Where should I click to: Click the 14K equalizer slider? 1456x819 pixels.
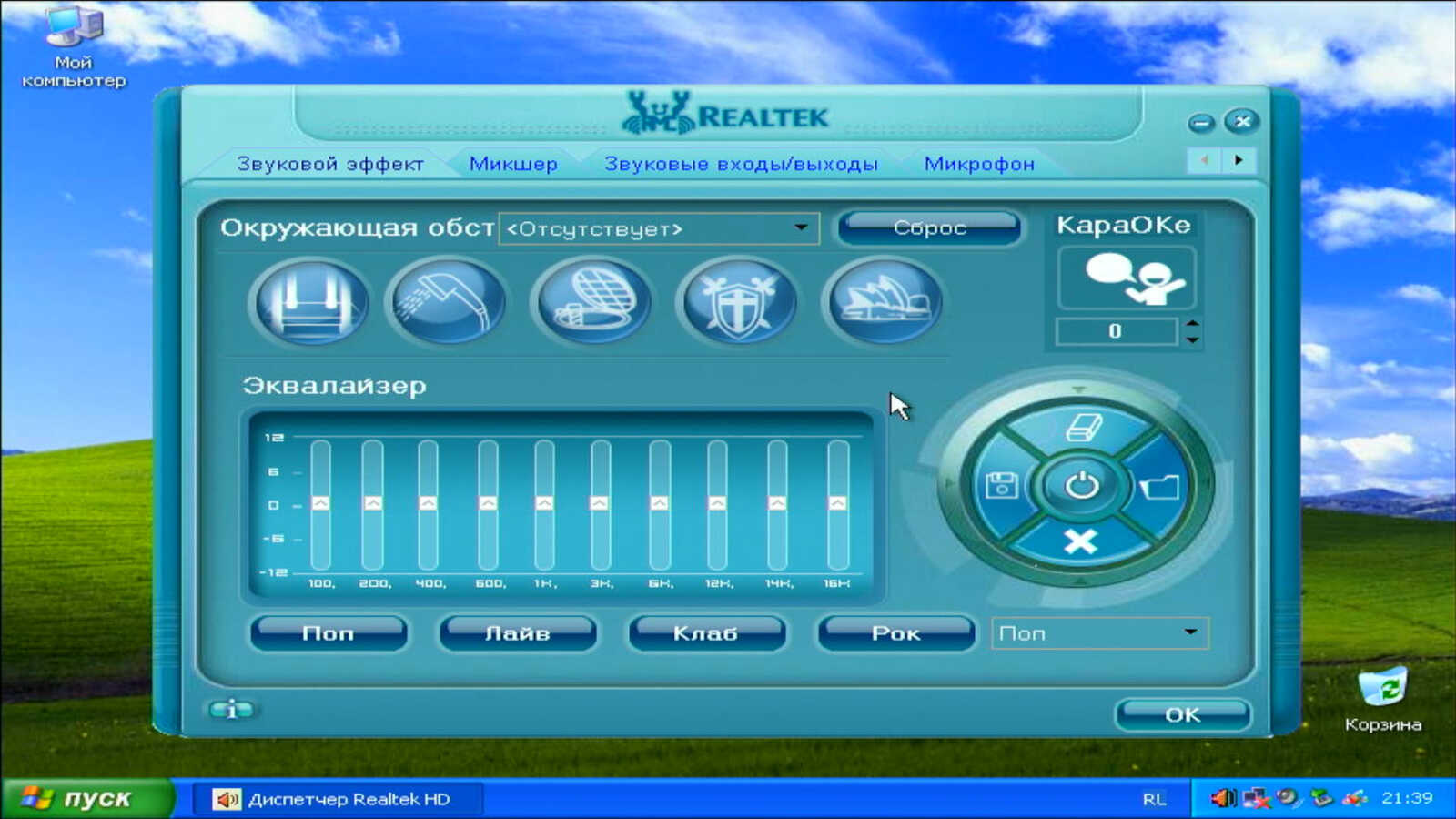click(777, 504)
